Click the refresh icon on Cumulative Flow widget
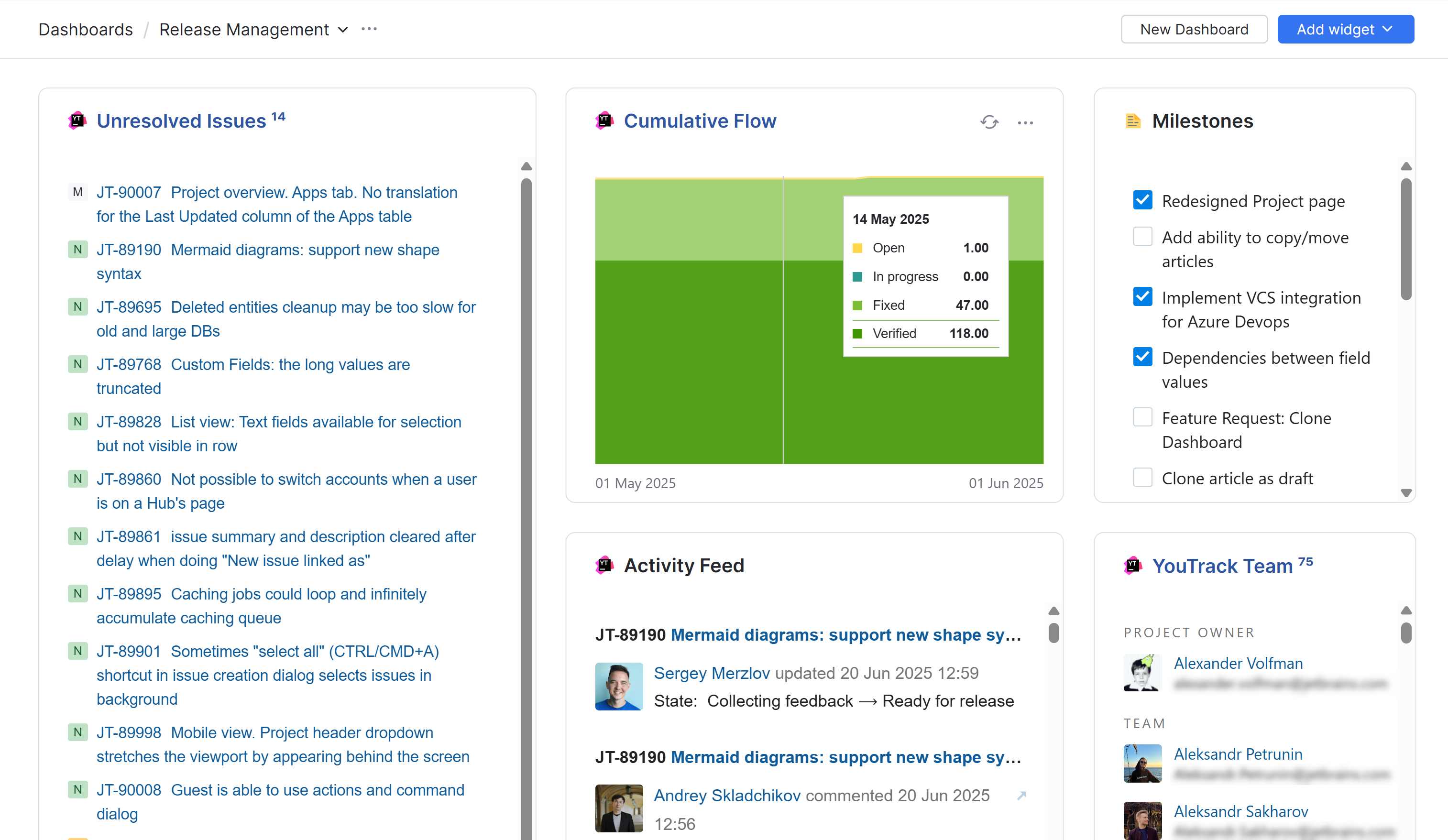1448x840 pixels. [x=989, y=122]
